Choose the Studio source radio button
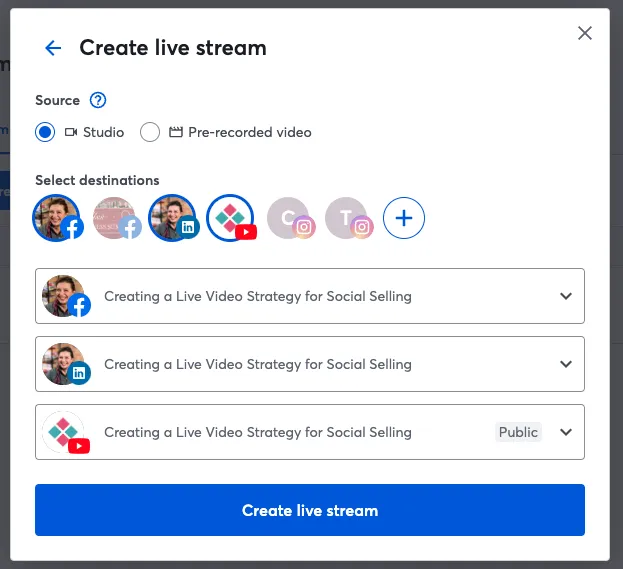Viewport: 623px width, 569px height. coord(45,132)
